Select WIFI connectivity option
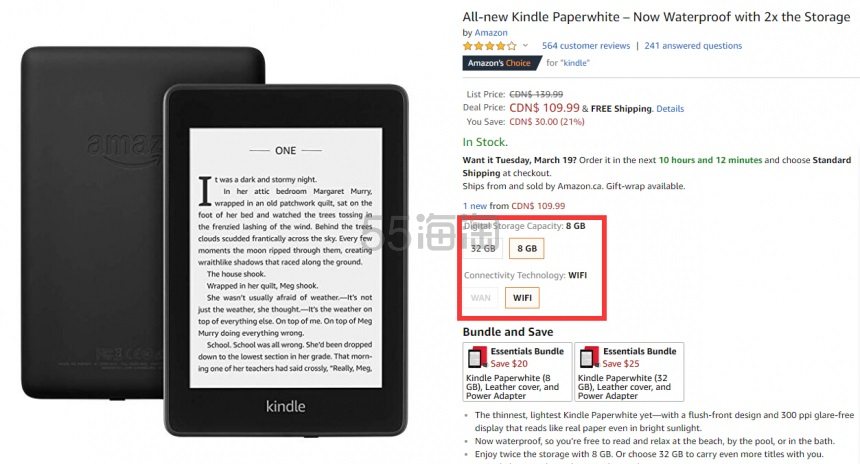860x464 pixels. tap(522, 298)
